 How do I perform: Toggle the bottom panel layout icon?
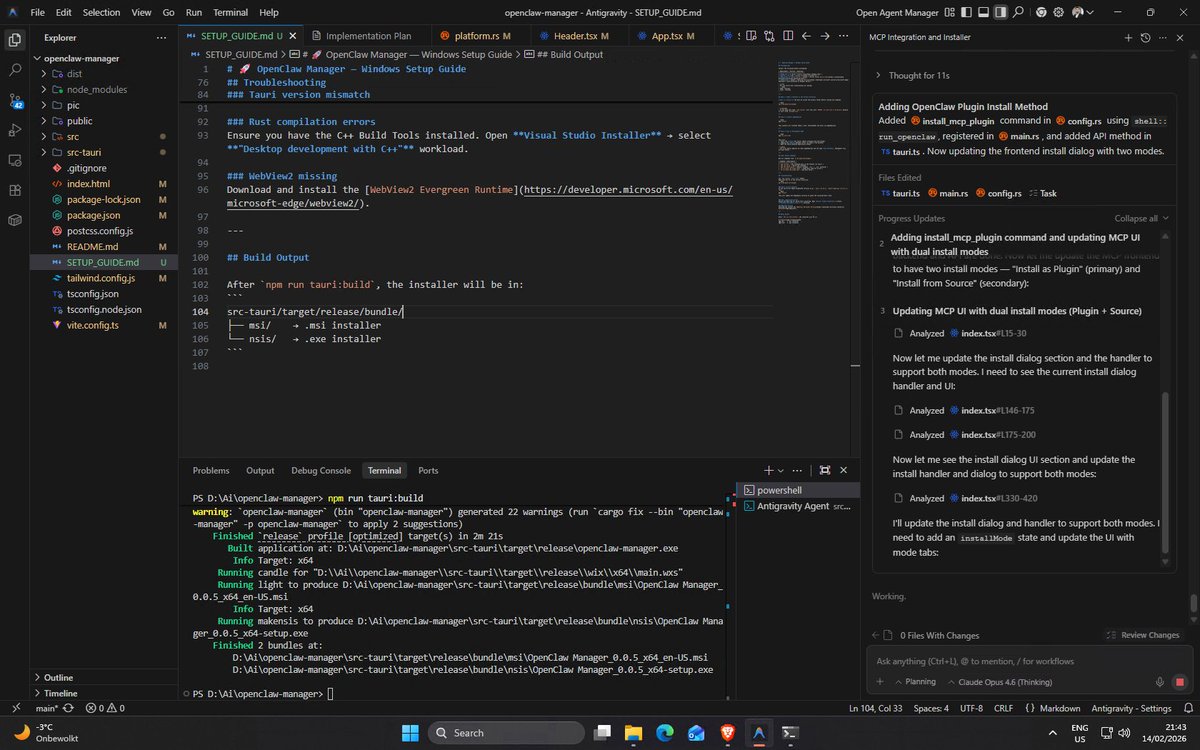click(983, 12)
